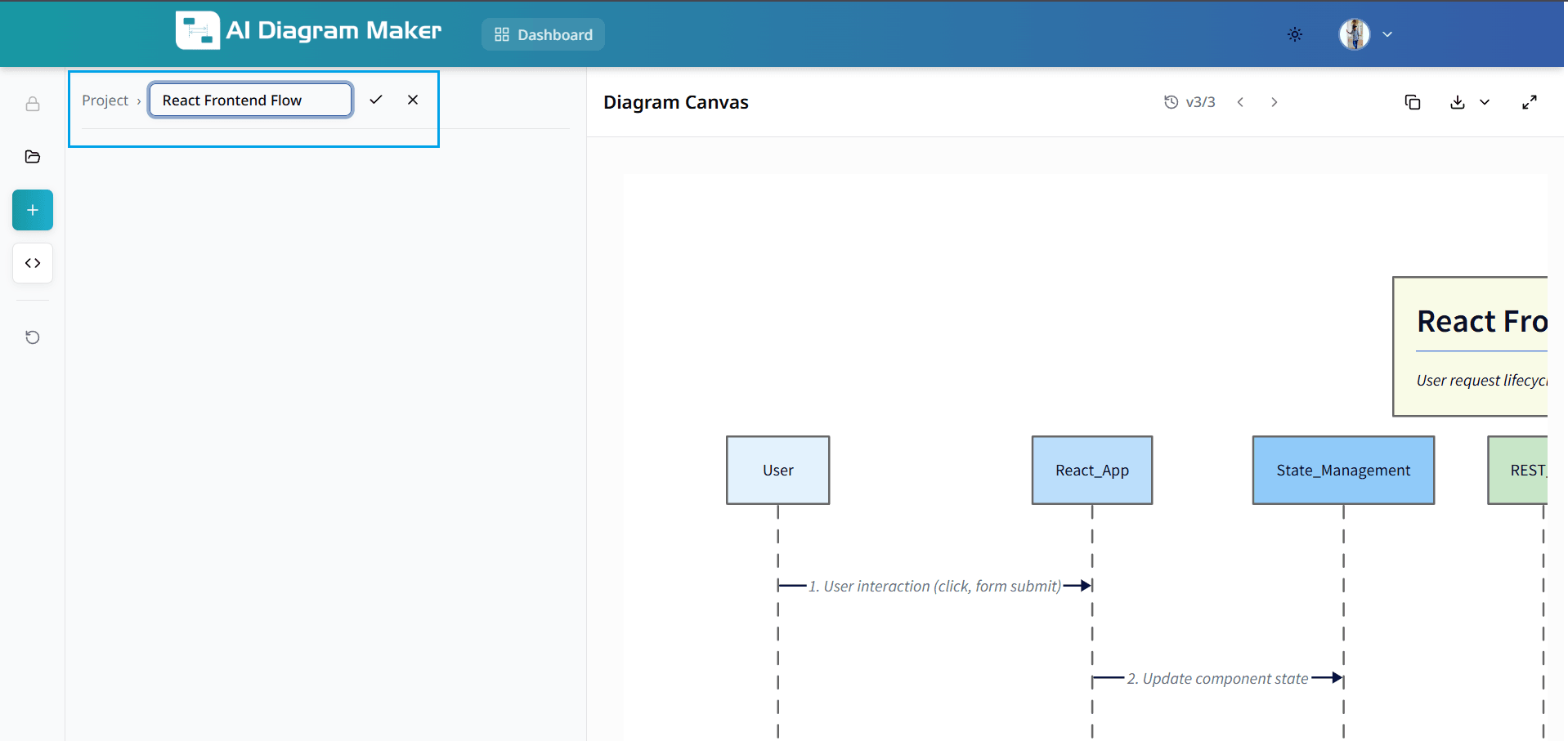Expand the canvas to fullscreen
This screenshot has width=1568, height=741.
coord(1530,101)
